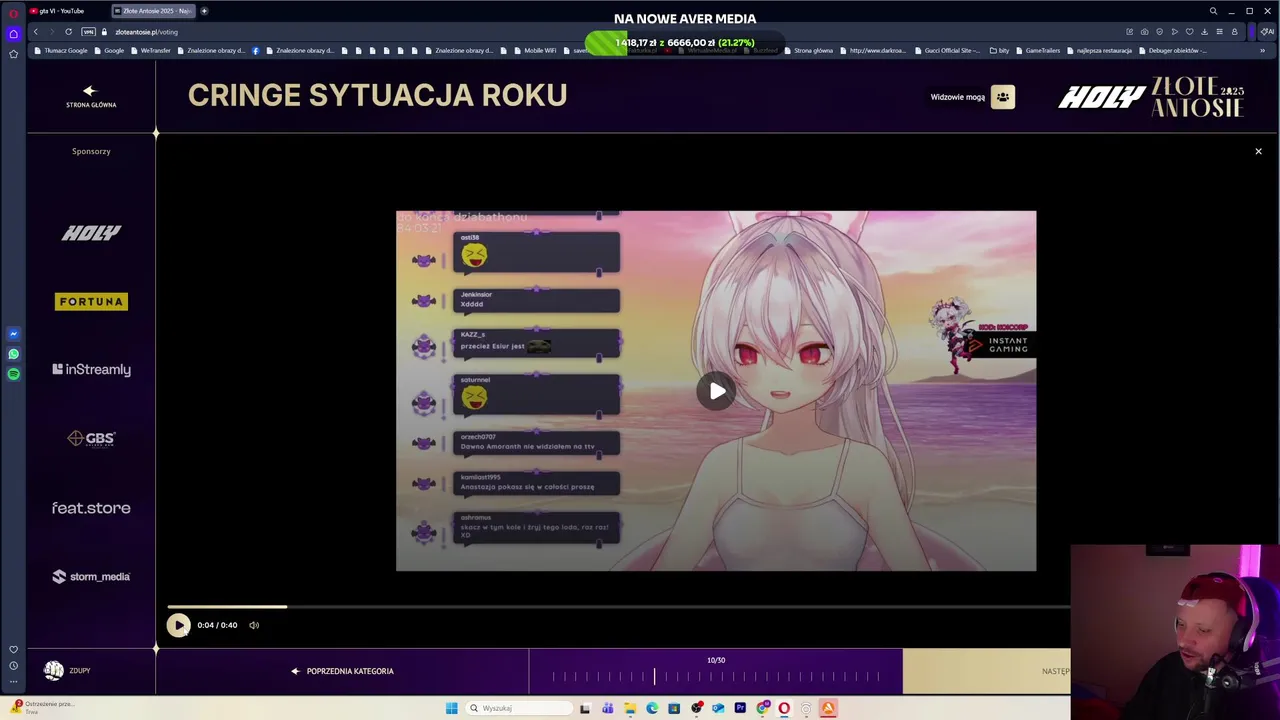The width and height of the screenshot is (1280, 720).
Task: Select the Złote Antosie 2025 browser tab
Action: click(x=151, y=11)
